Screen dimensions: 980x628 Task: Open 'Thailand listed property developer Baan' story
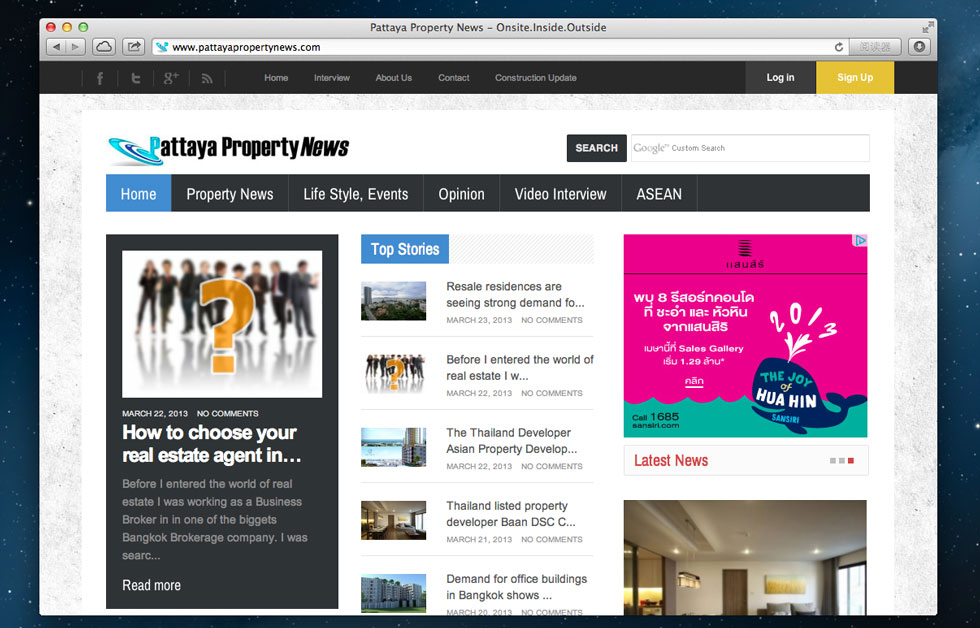511,514
